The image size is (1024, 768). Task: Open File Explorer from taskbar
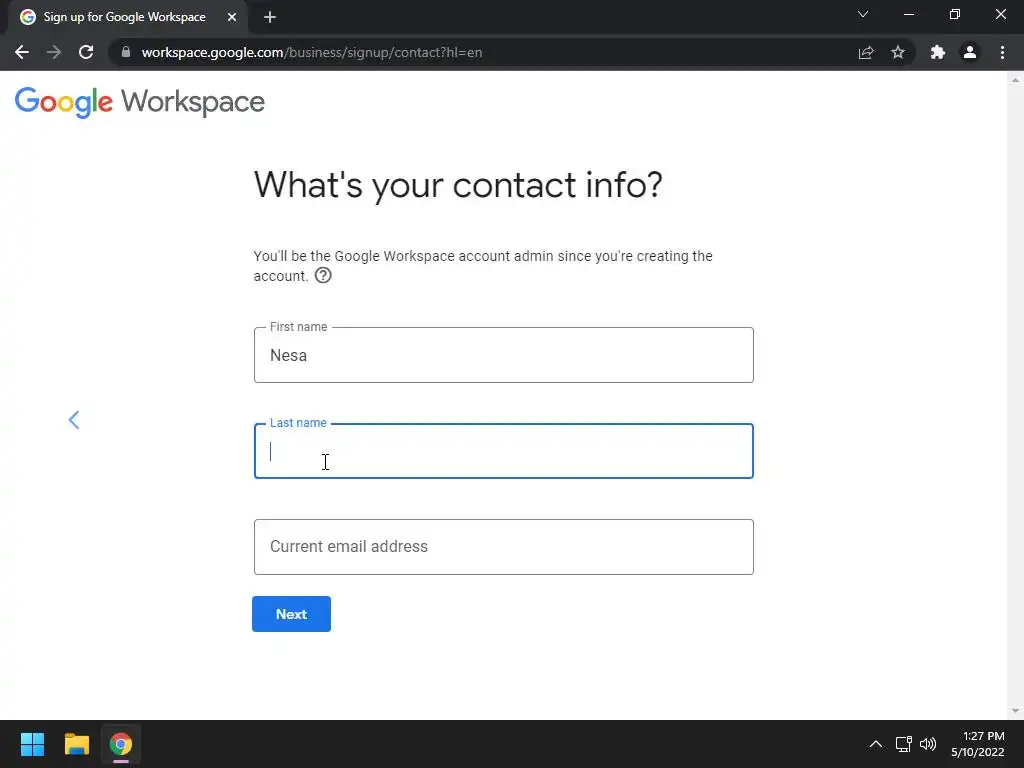tap(76, 744)
